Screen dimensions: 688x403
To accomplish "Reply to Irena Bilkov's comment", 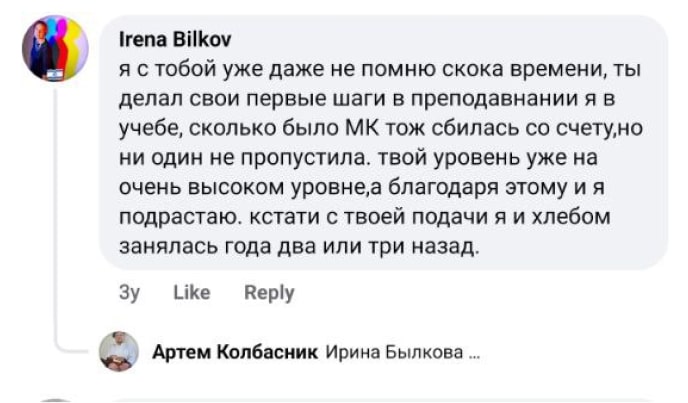I will coord(269,293).
